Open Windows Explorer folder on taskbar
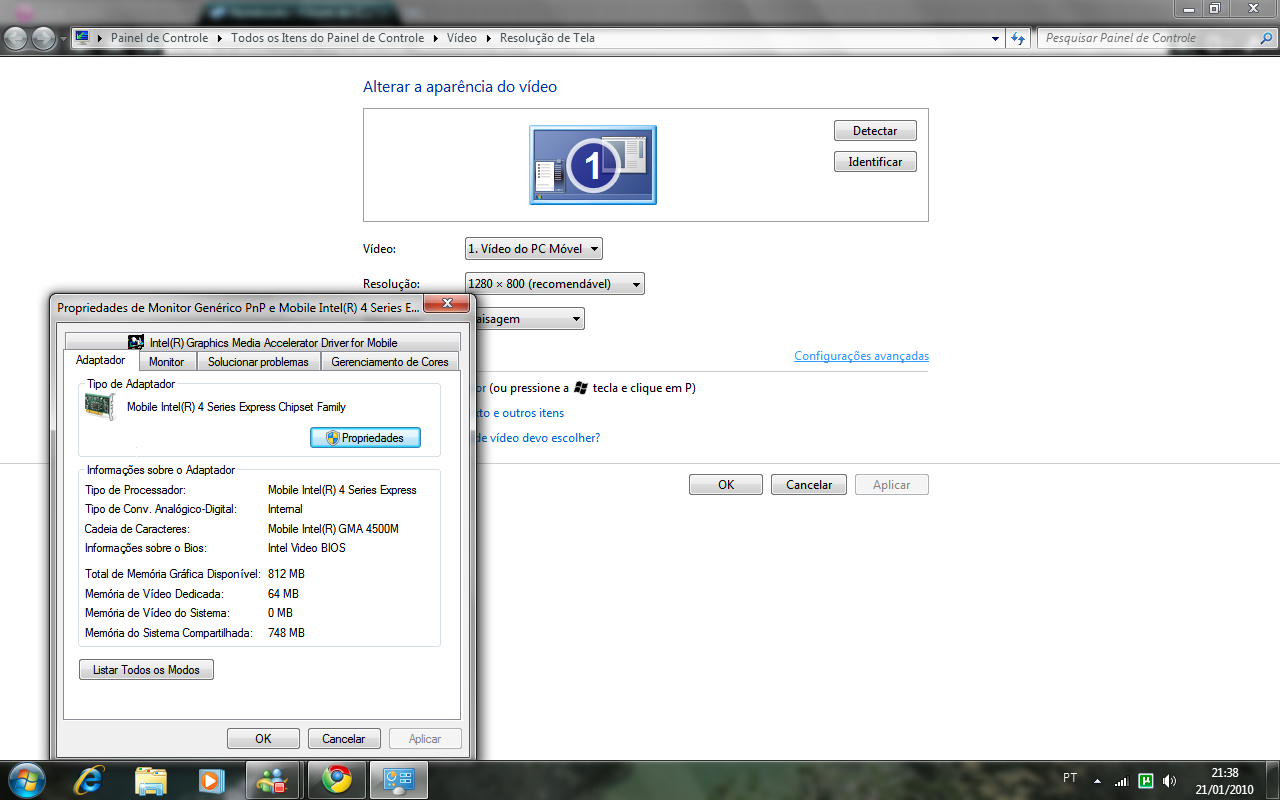 pyautogui.click(x=150, y=780)
